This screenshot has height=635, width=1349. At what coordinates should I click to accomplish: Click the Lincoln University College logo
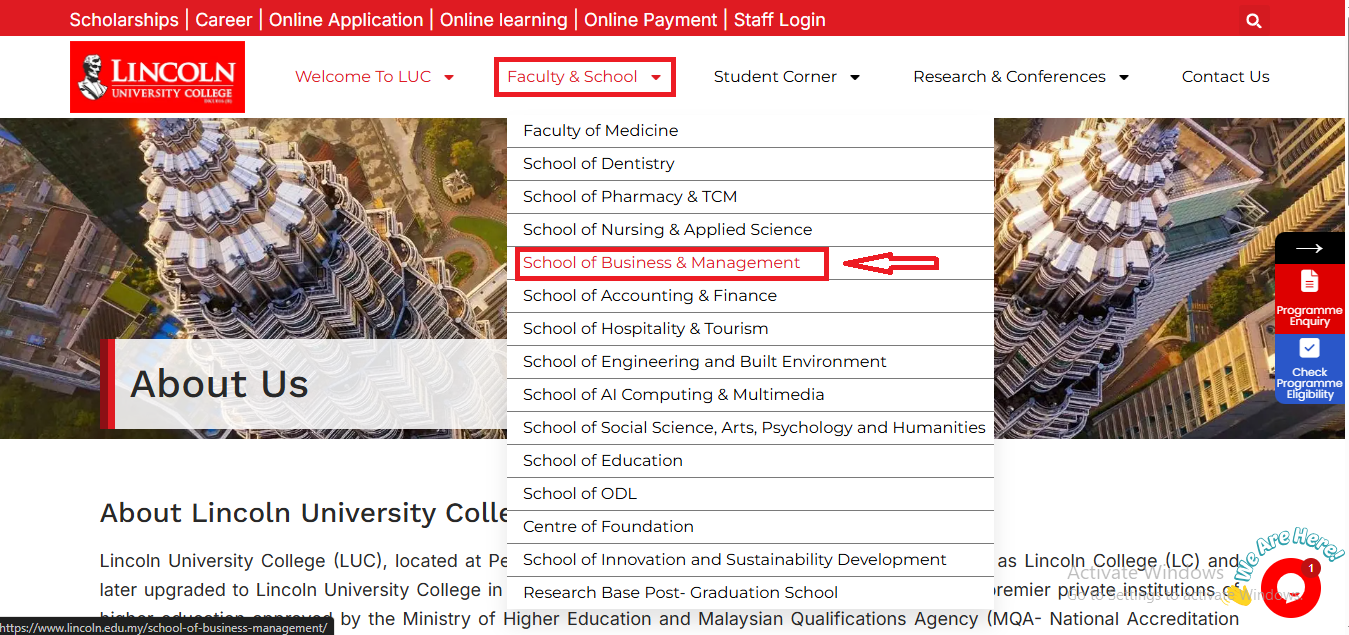pos(157,76)
